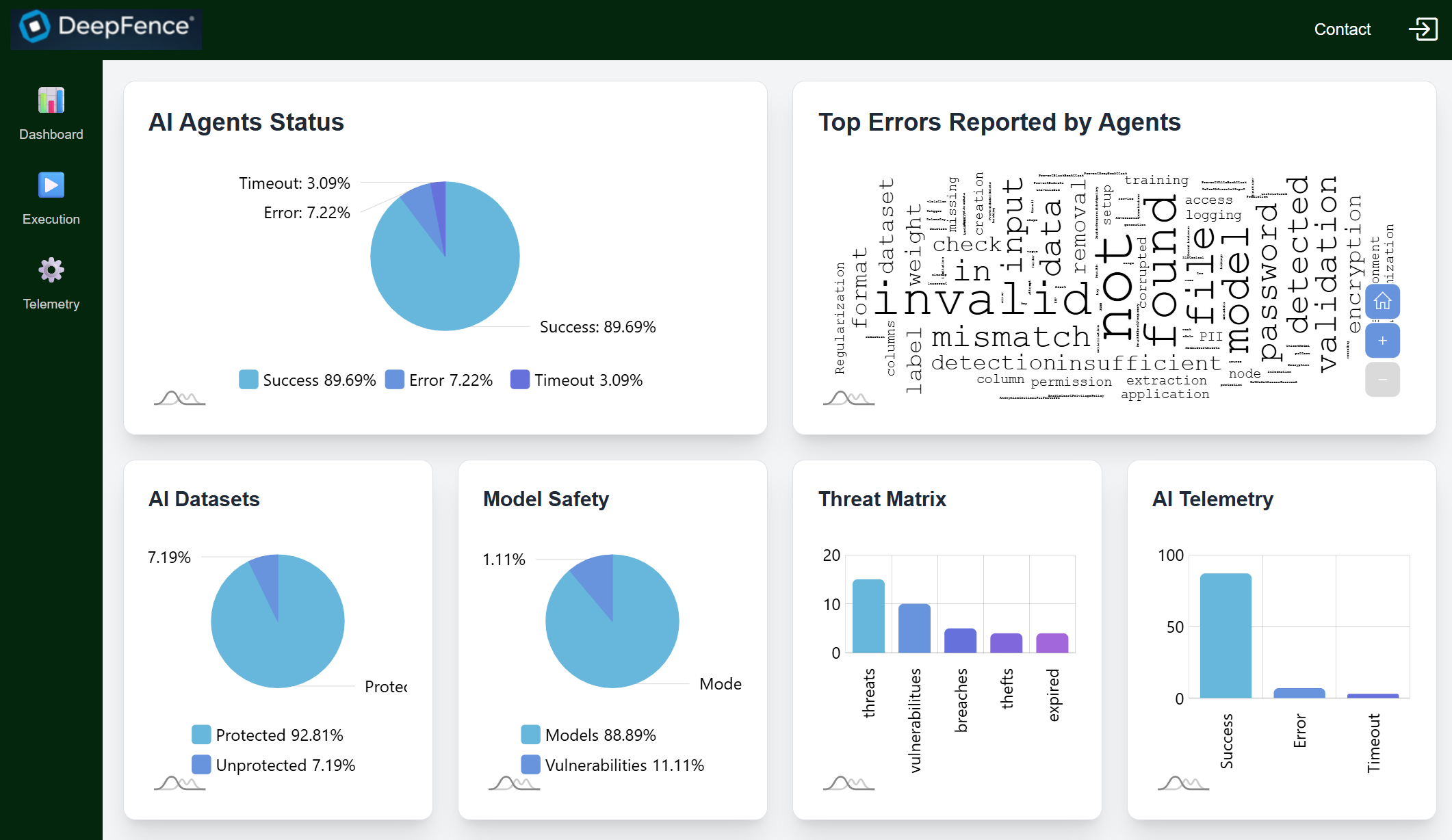The height and width of the screenshot is (840, 1452).
Task: Open the Execution play icon
Action: (51, 185)
